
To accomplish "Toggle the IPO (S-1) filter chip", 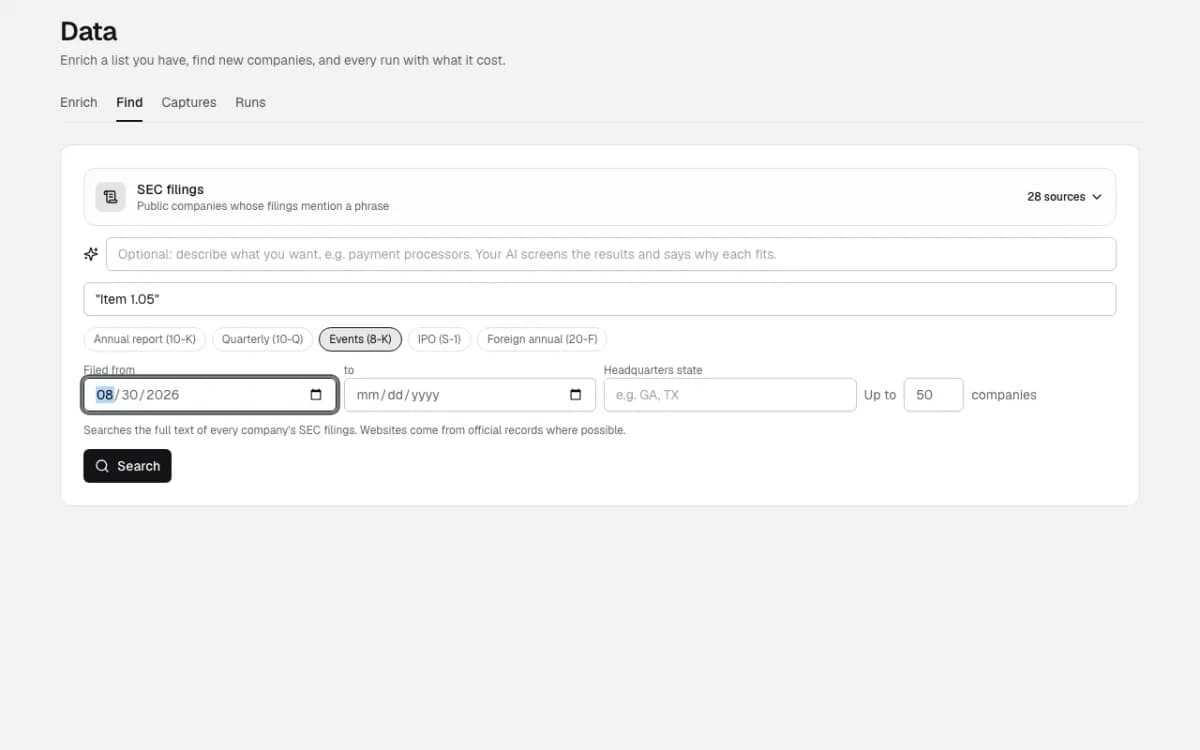I will (439, 339).
